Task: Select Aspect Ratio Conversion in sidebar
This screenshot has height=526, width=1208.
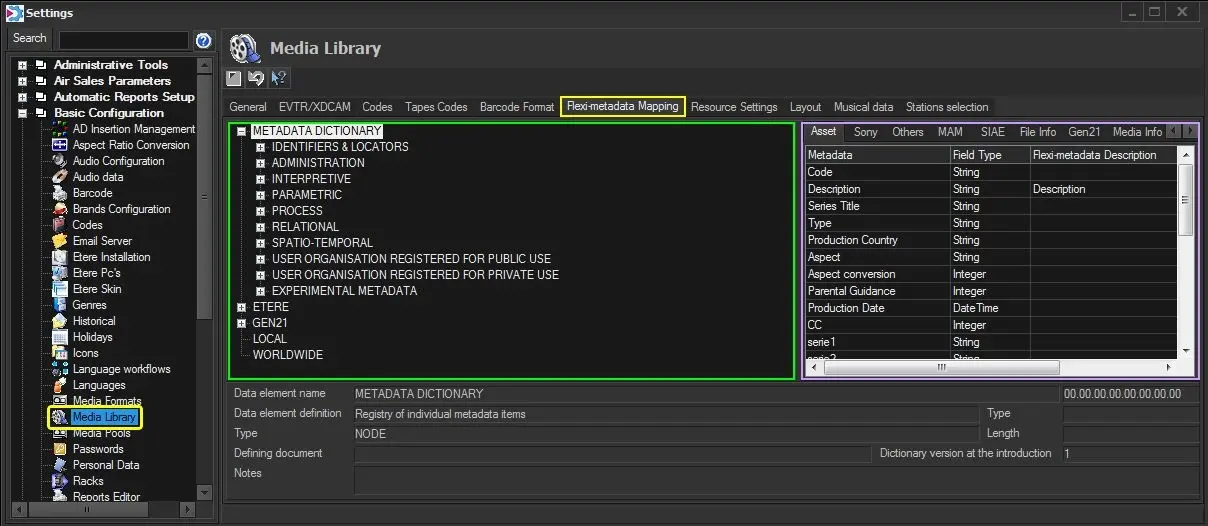Action: 130,145
